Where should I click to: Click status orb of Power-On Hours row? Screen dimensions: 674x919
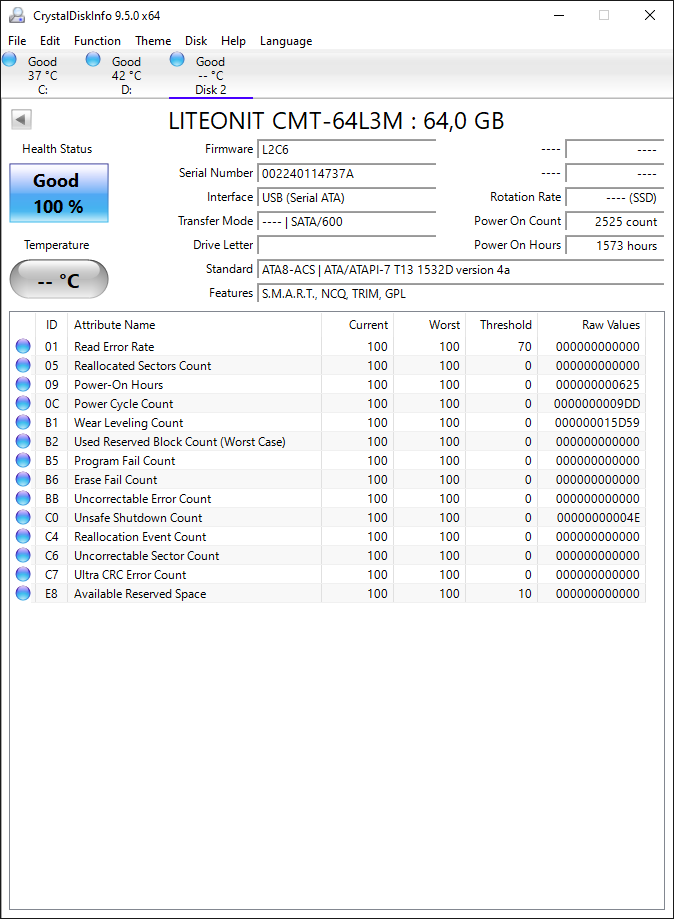[x=23, y=384]
